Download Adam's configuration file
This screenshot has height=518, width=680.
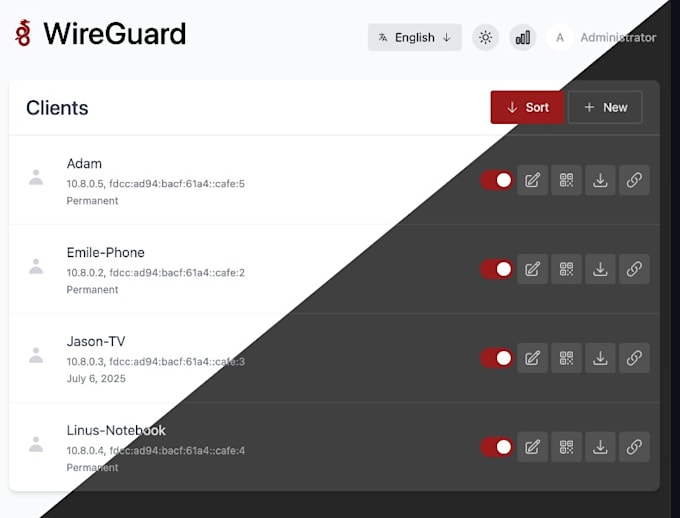pos(600,180)
